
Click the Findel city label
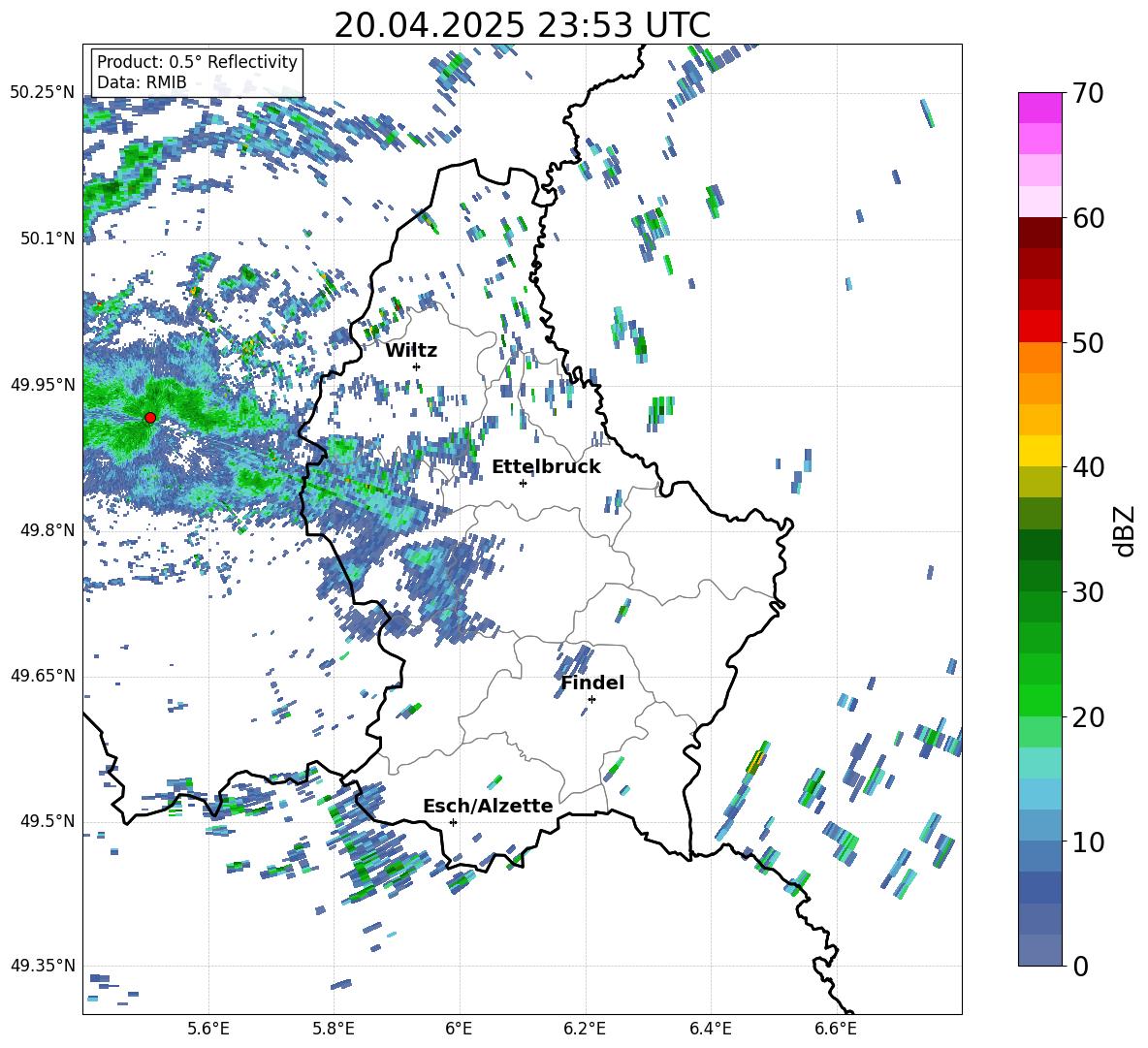pyautogui.click(x=592, y=683)
